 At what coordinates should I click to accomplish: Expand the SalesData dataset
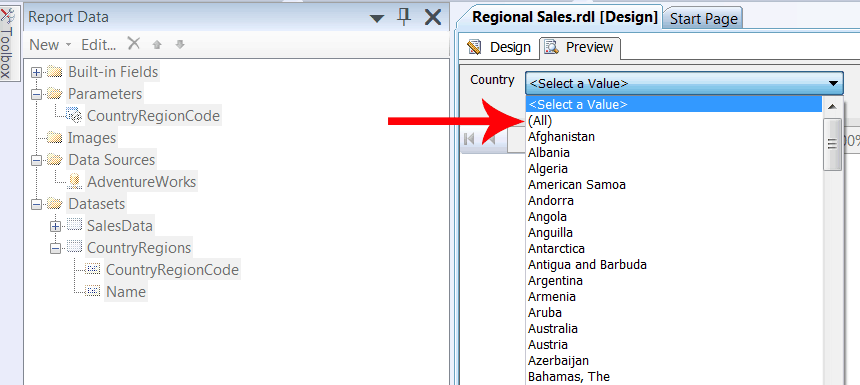point(55,226)
